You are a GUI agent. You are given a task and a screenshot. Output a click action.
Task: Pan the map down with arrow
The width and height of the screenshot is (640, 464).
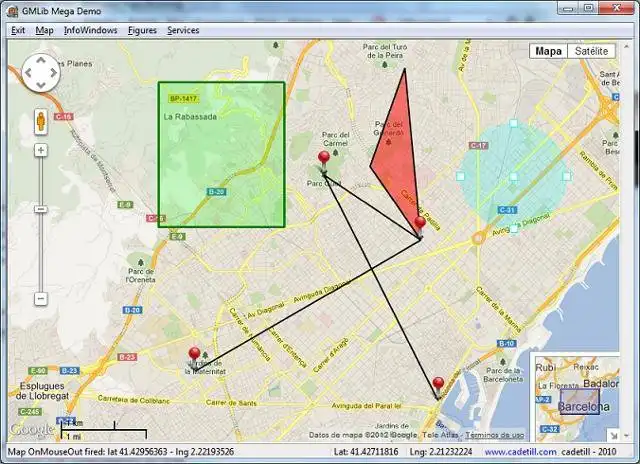coord(41,85)
